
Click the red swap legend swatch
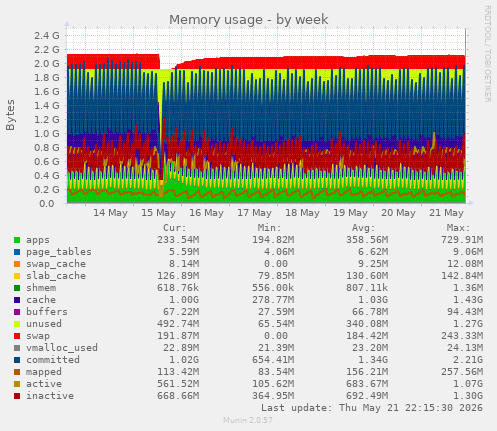pos(17,336)
